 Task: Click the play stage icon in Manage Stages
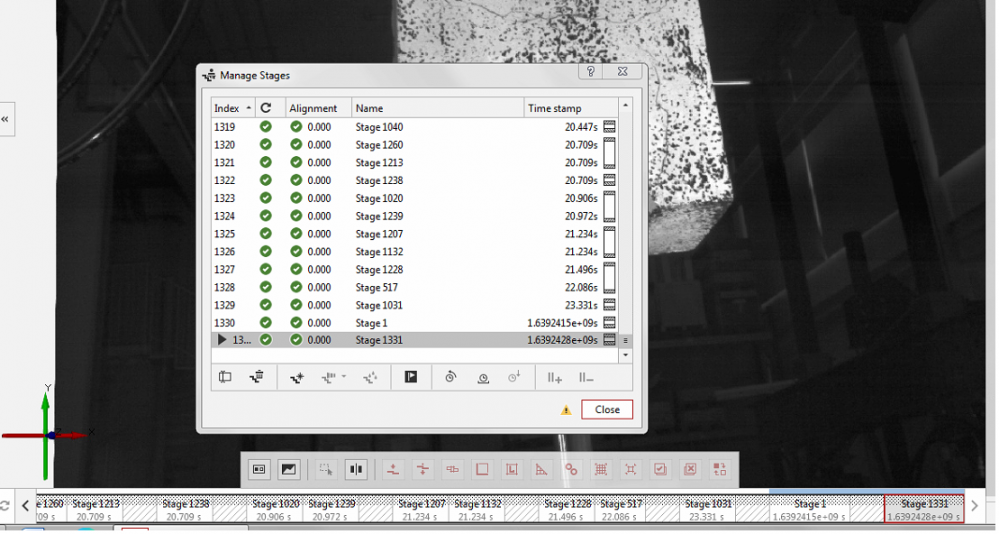pos(410,377)
